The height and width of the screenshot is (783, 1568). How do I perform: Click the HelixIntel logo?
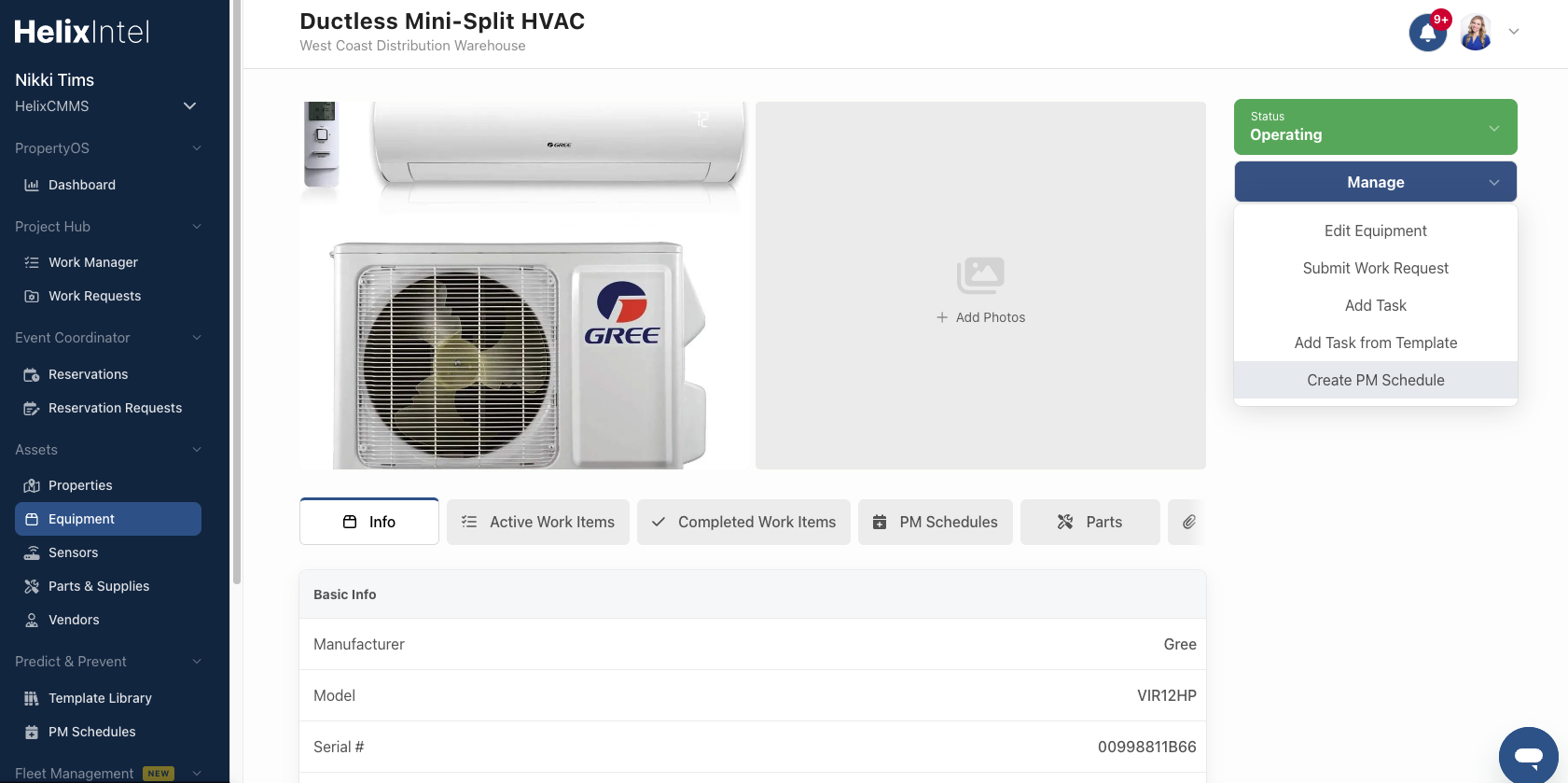pos(82,32)
